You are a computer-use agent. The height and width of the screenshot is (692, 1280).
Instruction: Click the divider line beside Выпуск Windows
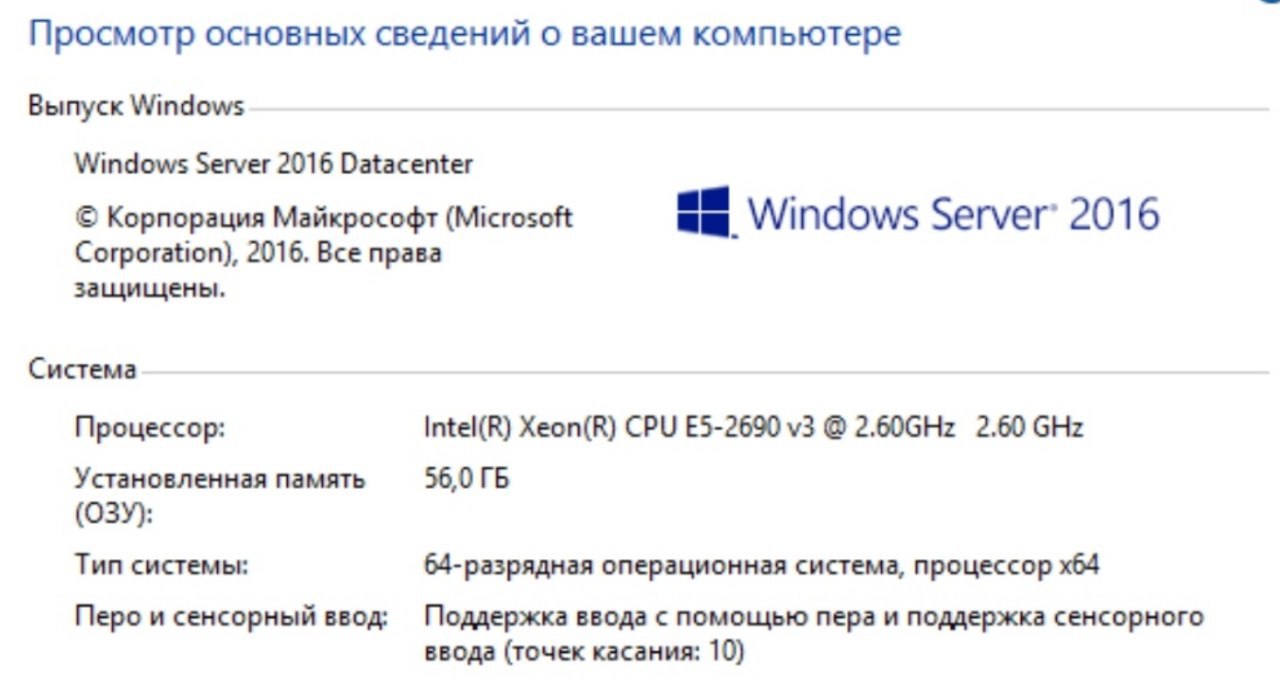click(758, 109)
